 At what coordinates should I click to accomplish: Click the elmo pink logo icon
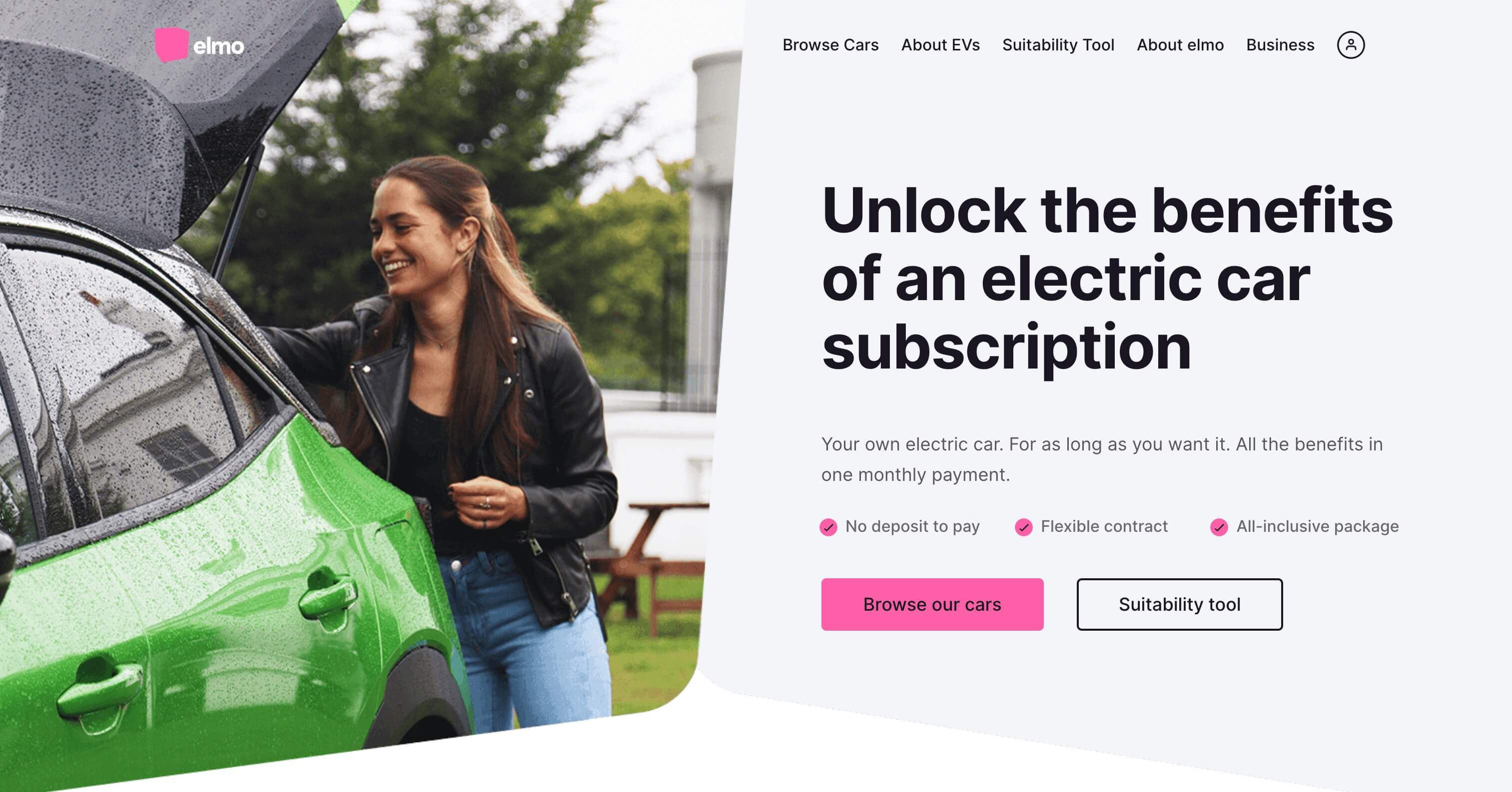coord(171,44)
